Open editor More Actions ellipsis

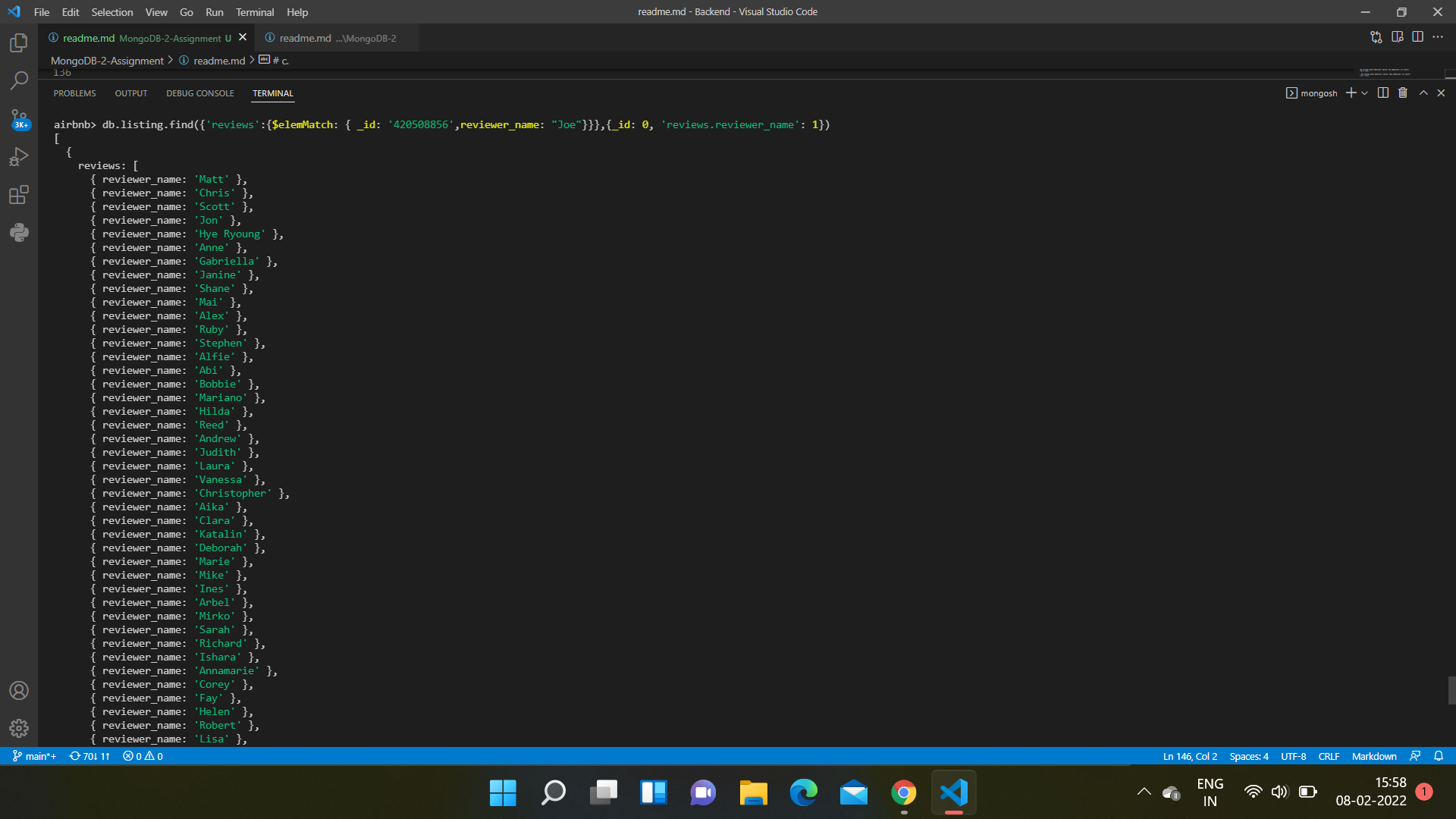[1438, 37]
